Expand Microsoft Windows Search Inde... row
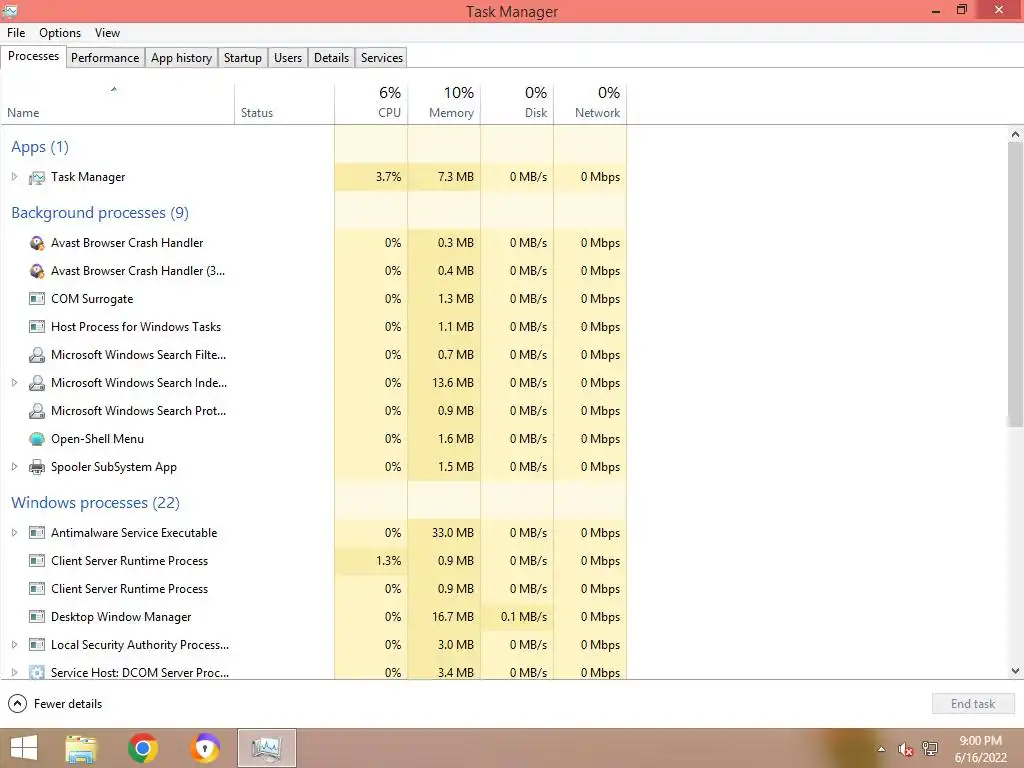The image size is (1024, 768). (14, 383)
